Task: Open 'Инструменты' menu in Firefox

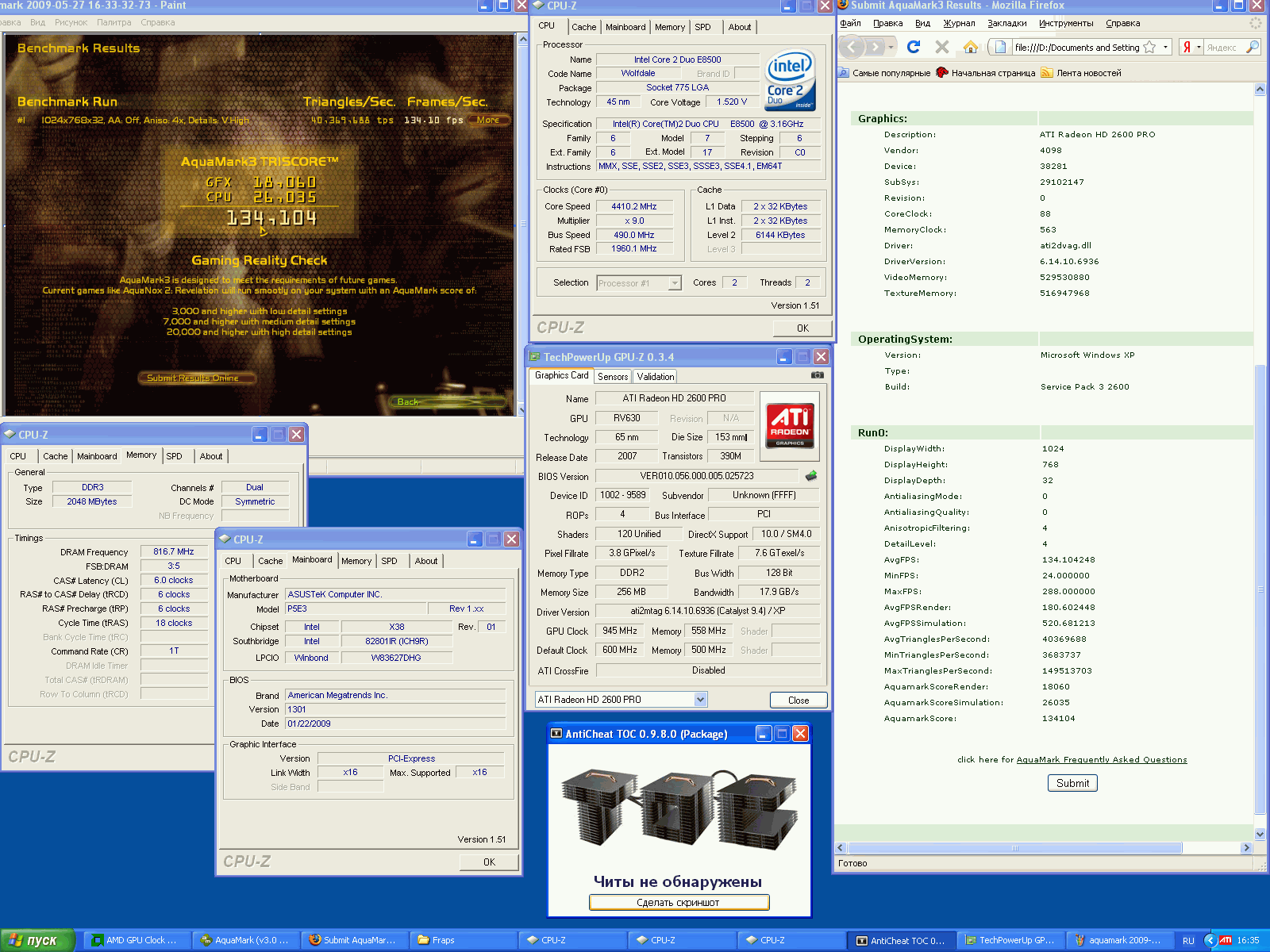Action: 1066,24
